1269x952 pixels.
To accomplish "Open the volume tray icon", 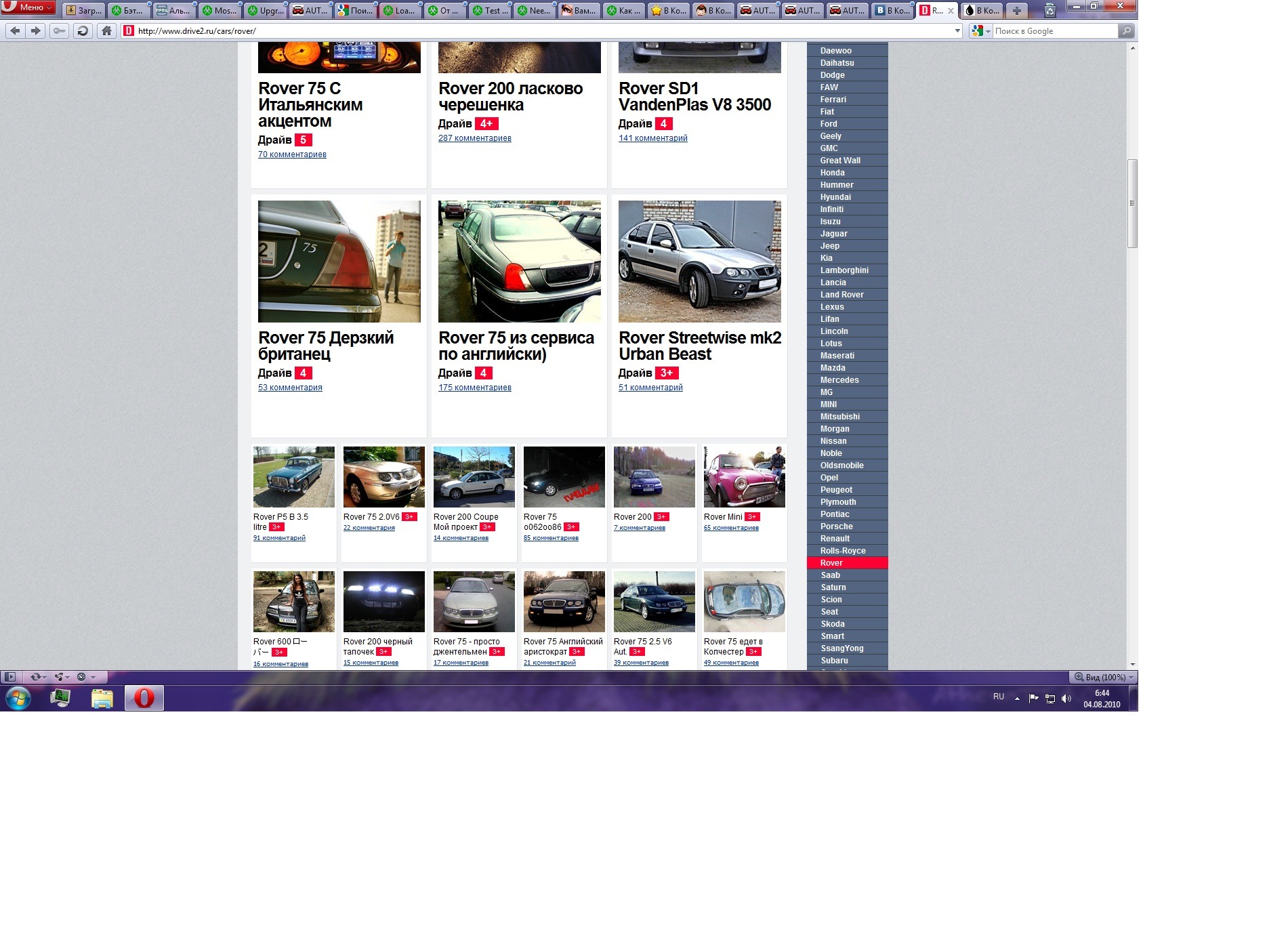I will coord(1066,699).
